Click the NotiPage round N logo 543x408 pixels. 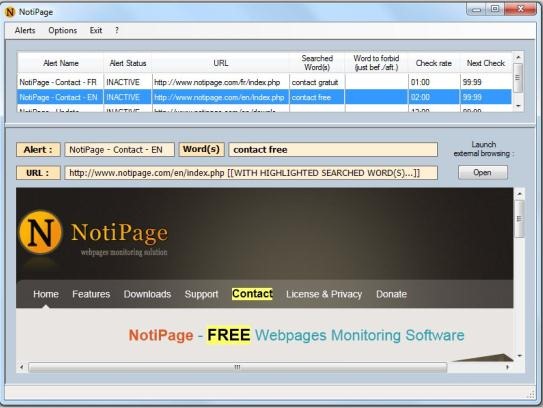click(x=41, y=232)
